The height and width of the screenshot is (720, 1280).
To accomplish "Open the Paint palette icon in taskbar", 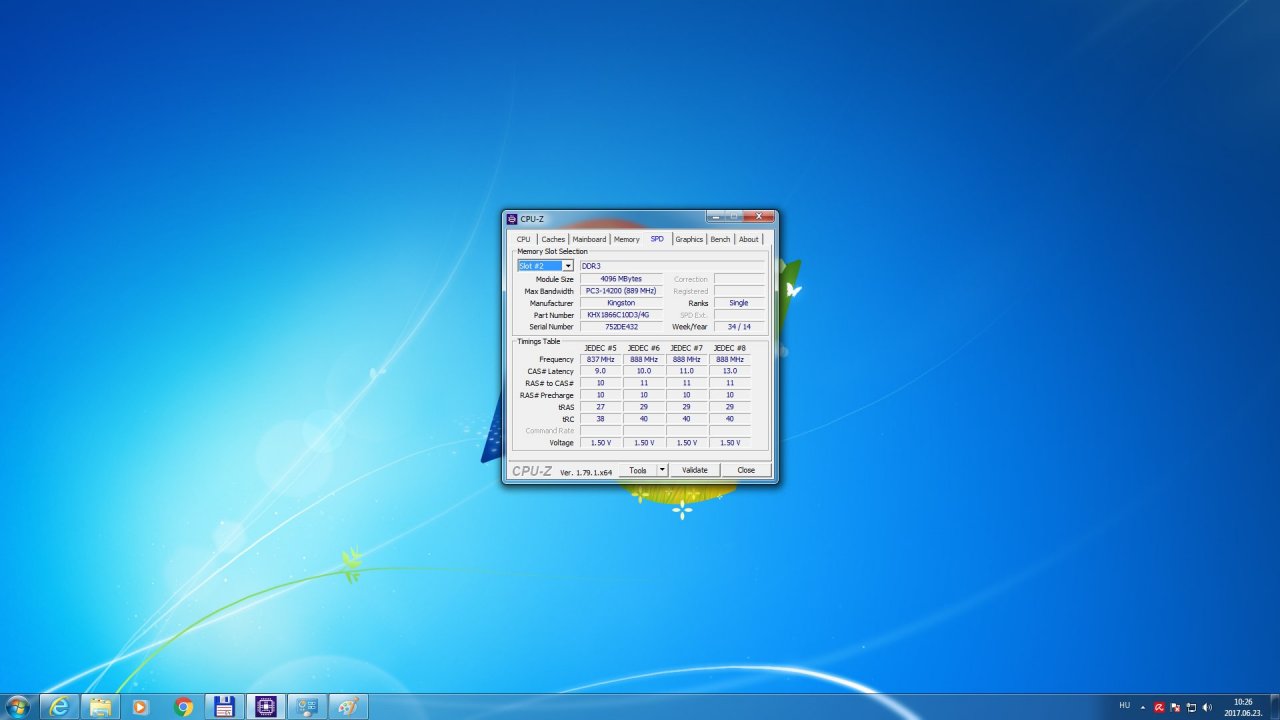I will pos(348,707).
